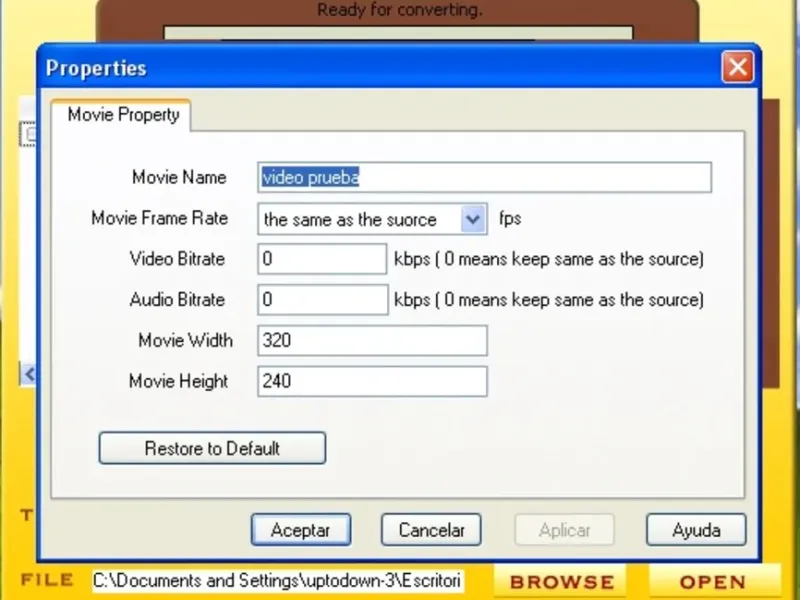Click the Video Bitrate label
800x600 pixels.
click(x=178, y=259)
